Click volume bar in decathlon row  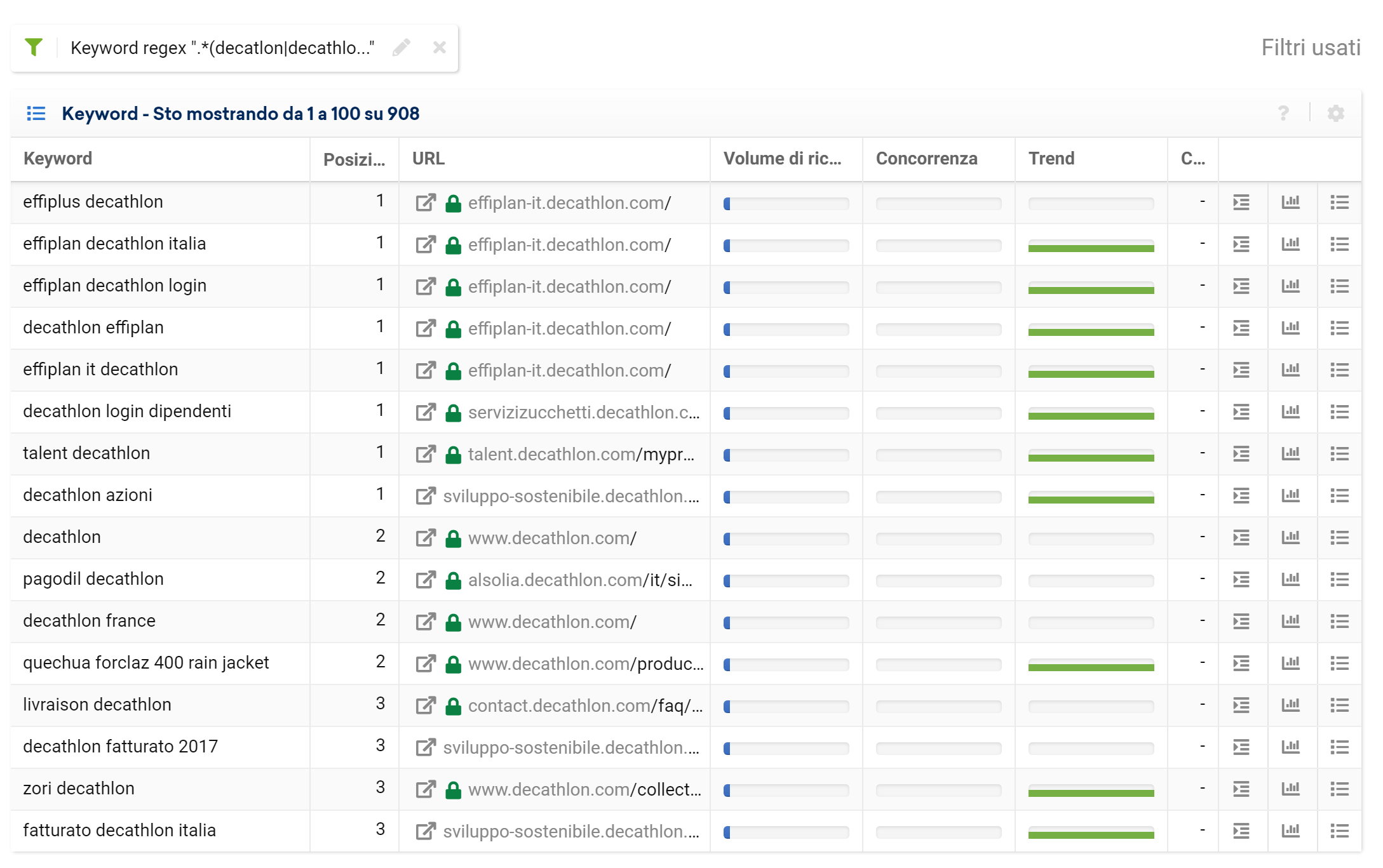(x=786, y=539)
